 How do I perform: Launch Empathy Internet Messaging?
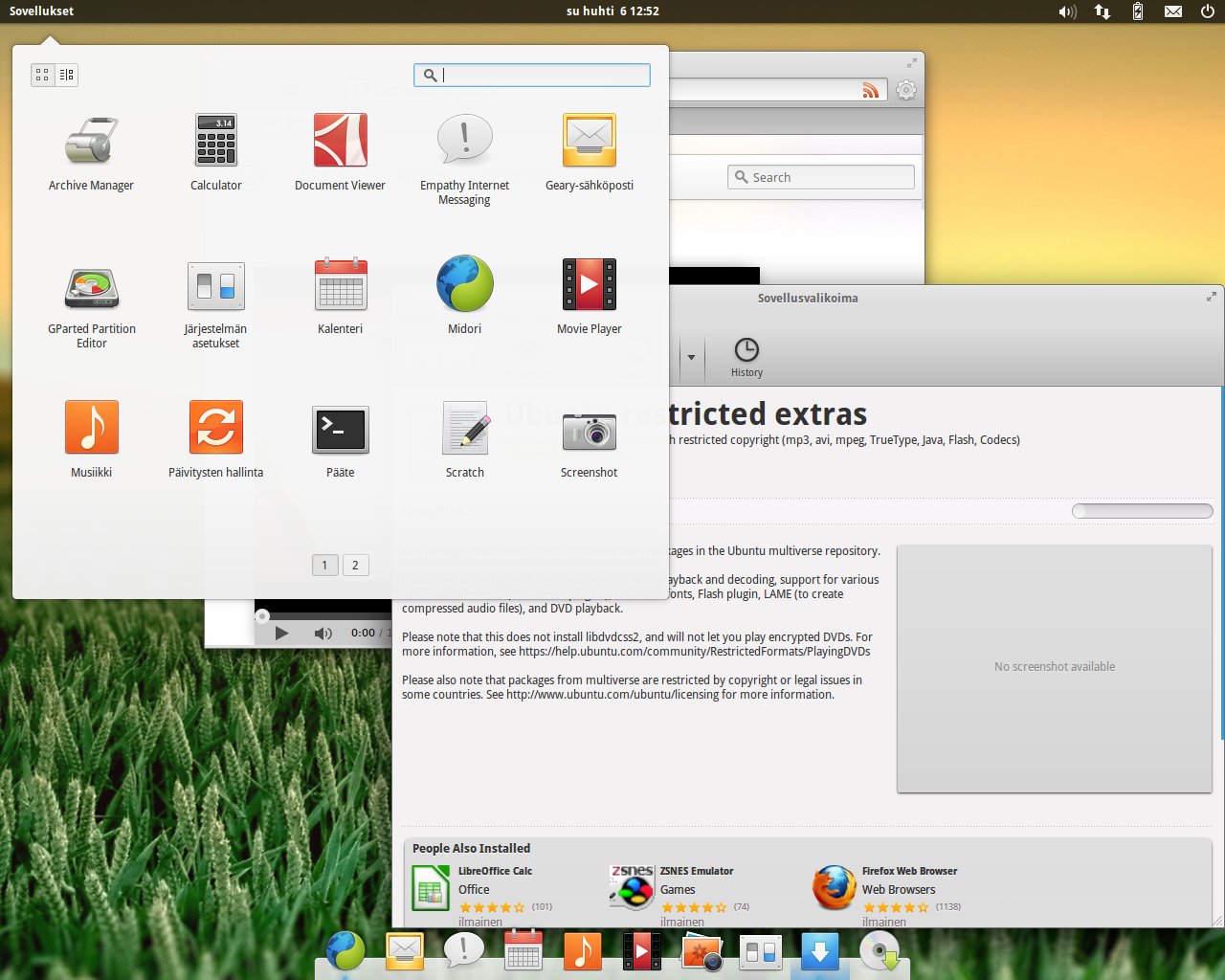(464, 159)
